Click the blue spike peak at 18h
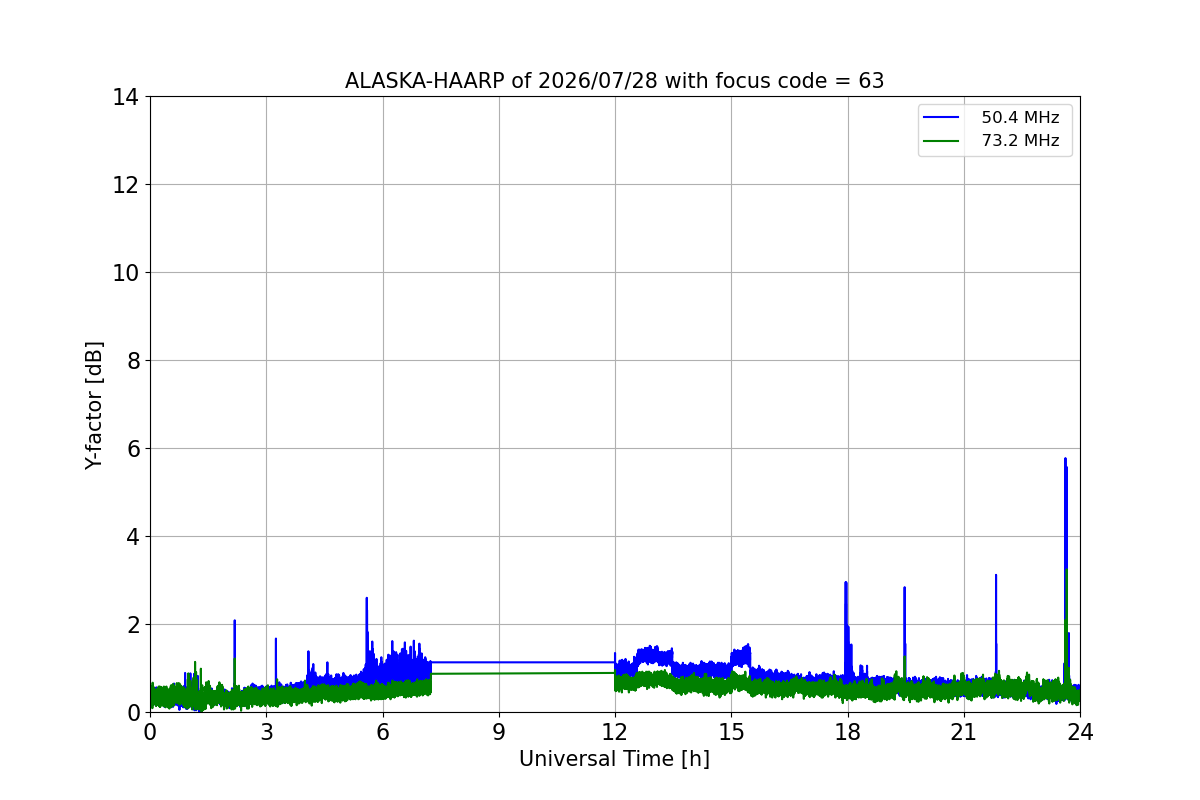The width and height of the screenshot is (1200, 800). tap(846, 584)
